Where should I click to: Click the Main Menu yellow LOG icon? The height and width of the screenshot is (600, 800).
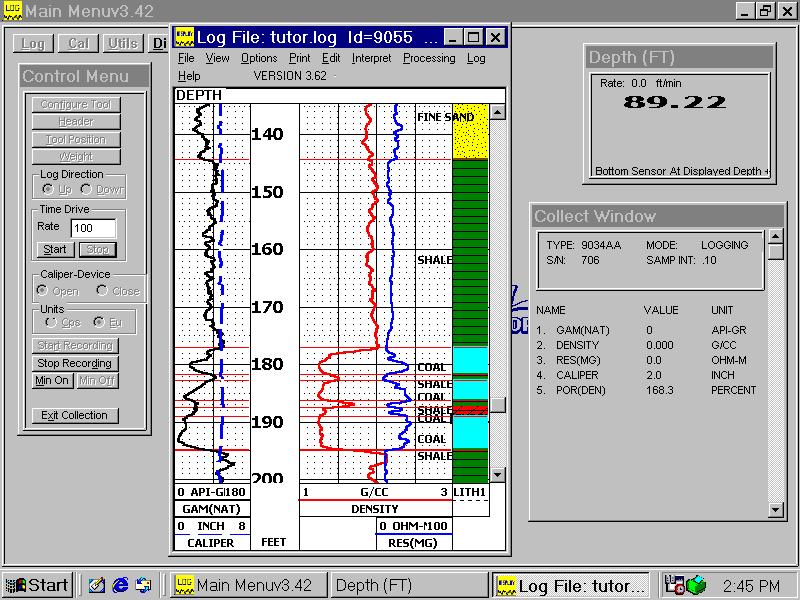[11, 11]
